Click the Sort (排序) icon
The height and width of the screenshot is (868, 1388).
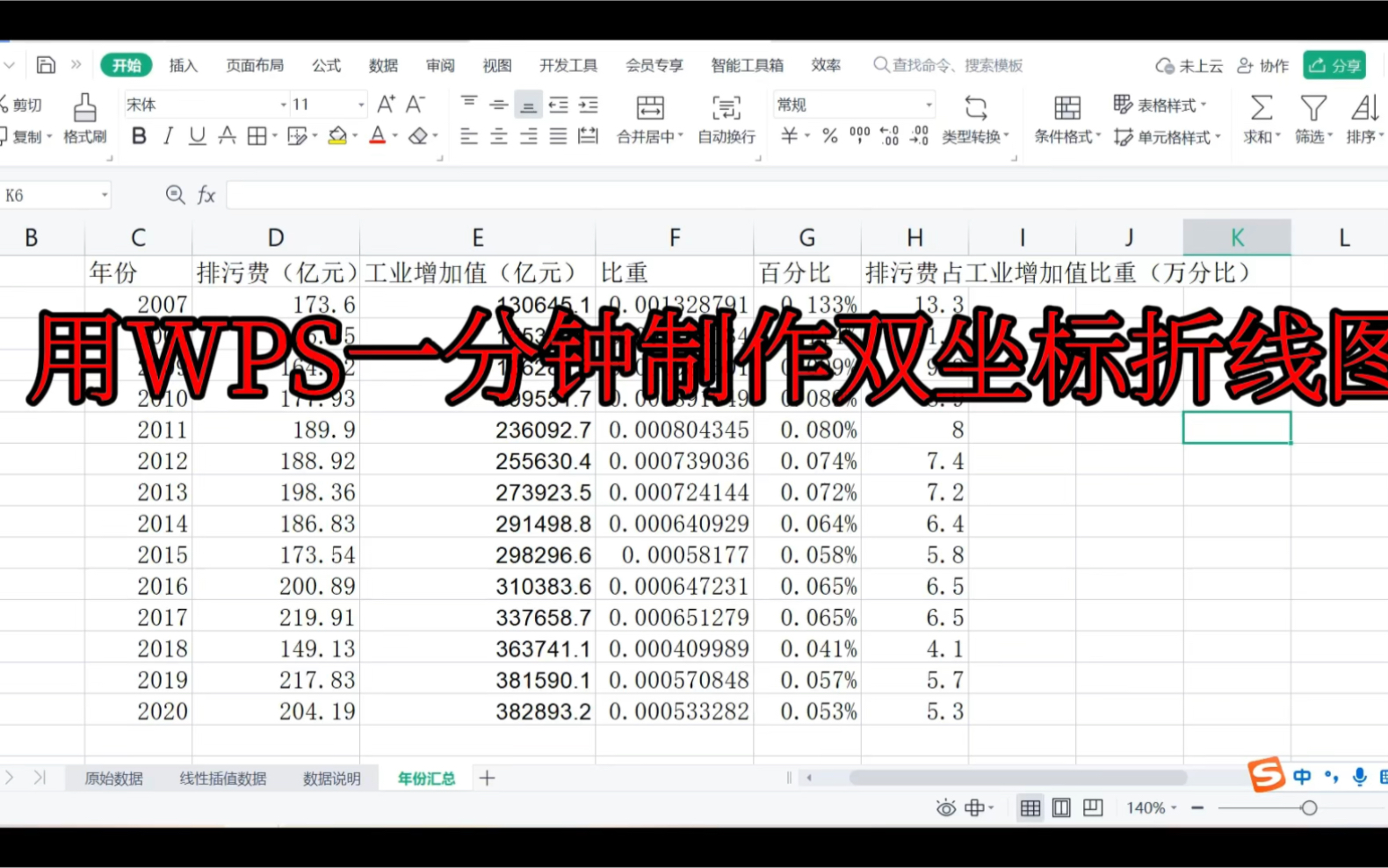pos(1365,108)
